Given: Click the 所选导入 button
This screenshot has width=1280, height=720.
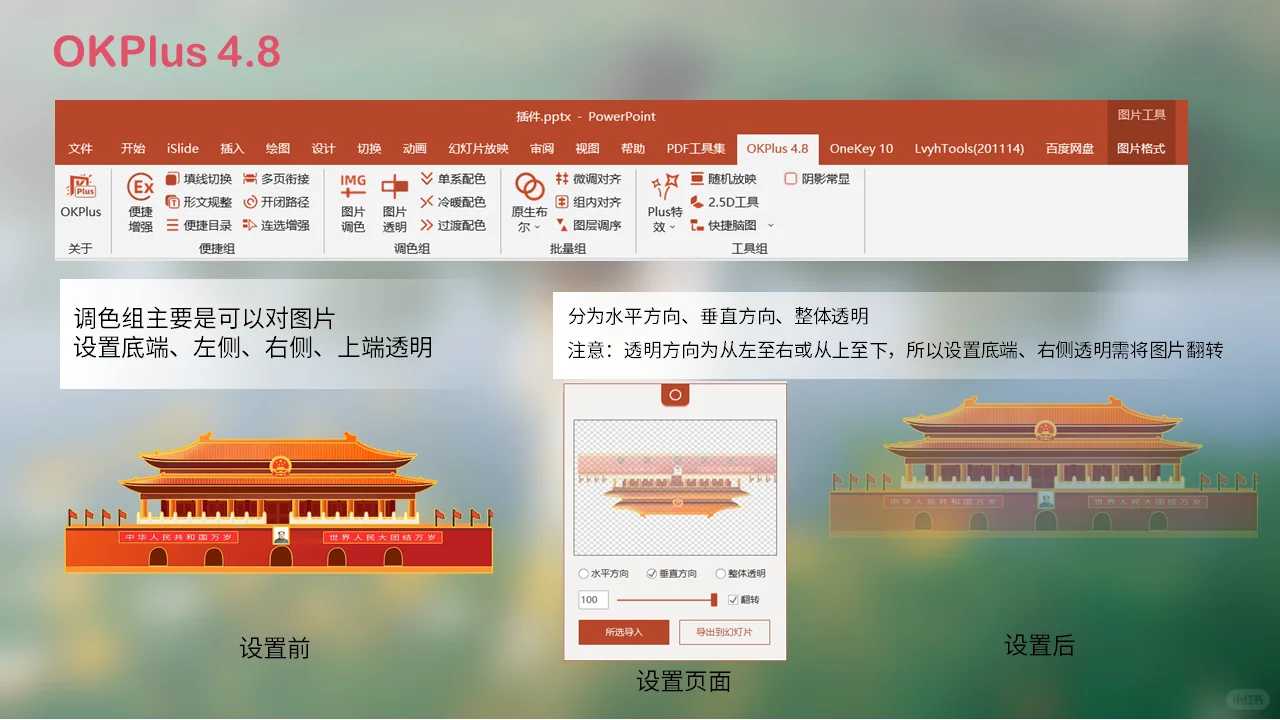Looking at the screenshot, I should (x=624, y=632).
